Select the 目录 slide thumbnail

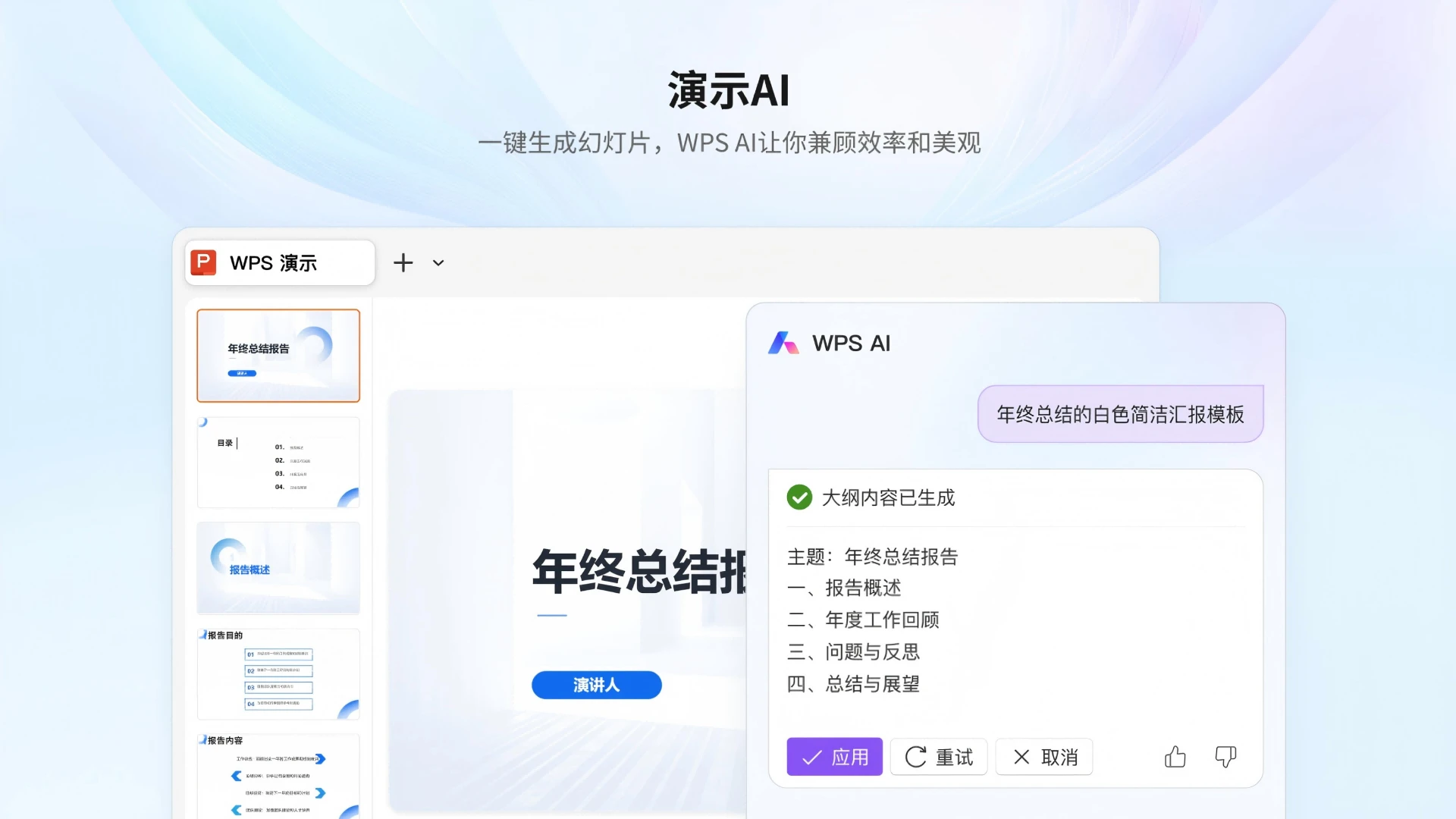point(278,462)
